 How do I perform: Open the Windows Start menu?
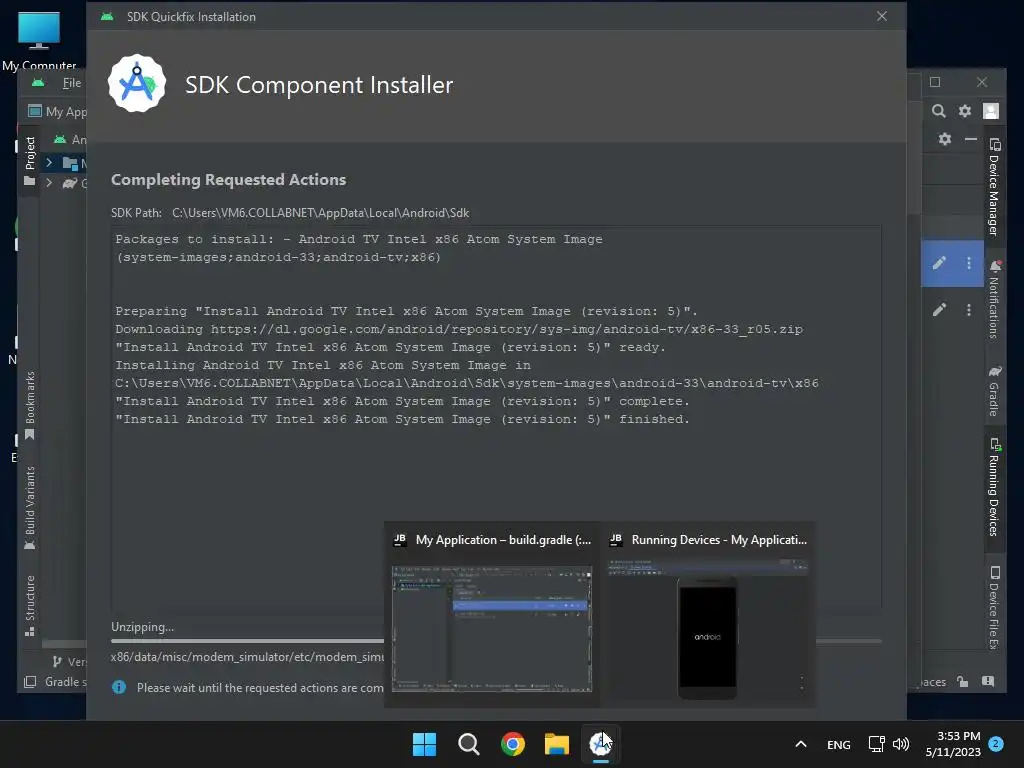(x=424, y=744)
